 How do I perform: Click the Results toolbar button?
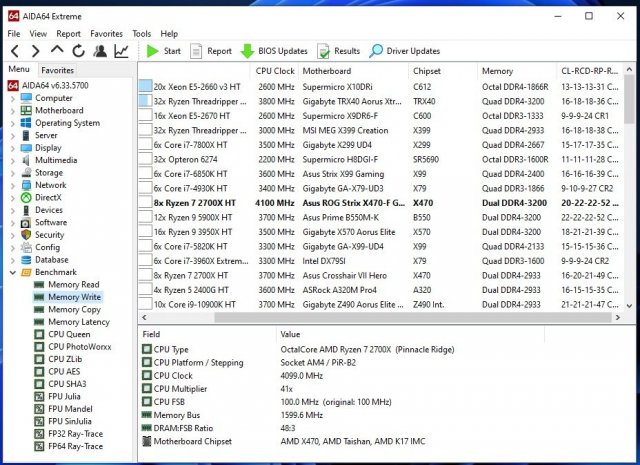(339, 51)
